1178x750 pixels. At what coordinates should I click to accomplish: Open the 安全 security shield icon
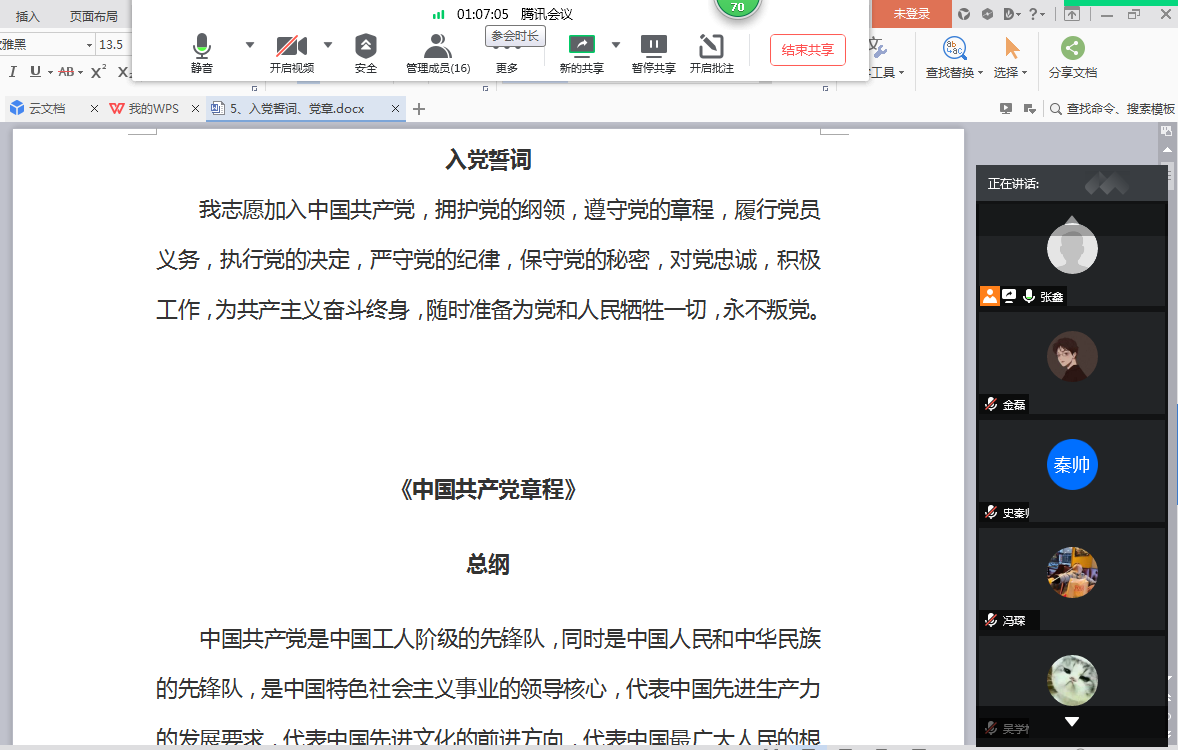[366, 52]
